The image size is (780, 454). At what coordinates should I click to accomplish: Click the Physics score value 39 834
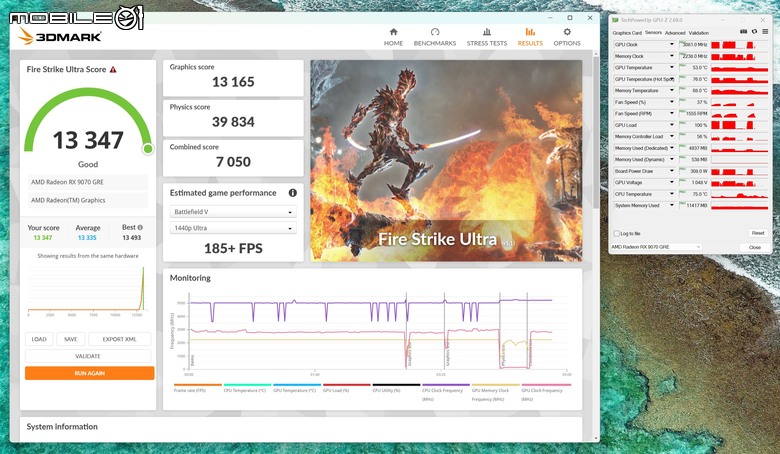(x=233, y=122)
